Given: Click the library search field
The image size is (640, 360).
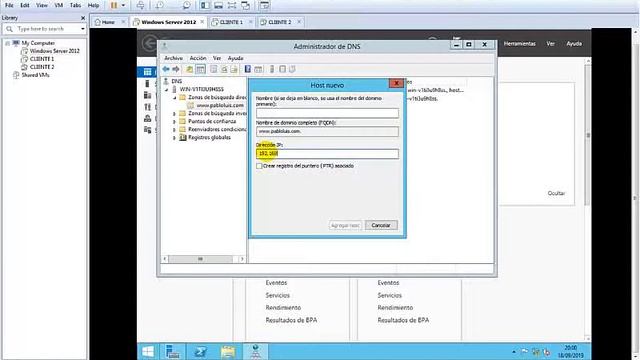Looking at the screenshot, I should coord(44,29).
